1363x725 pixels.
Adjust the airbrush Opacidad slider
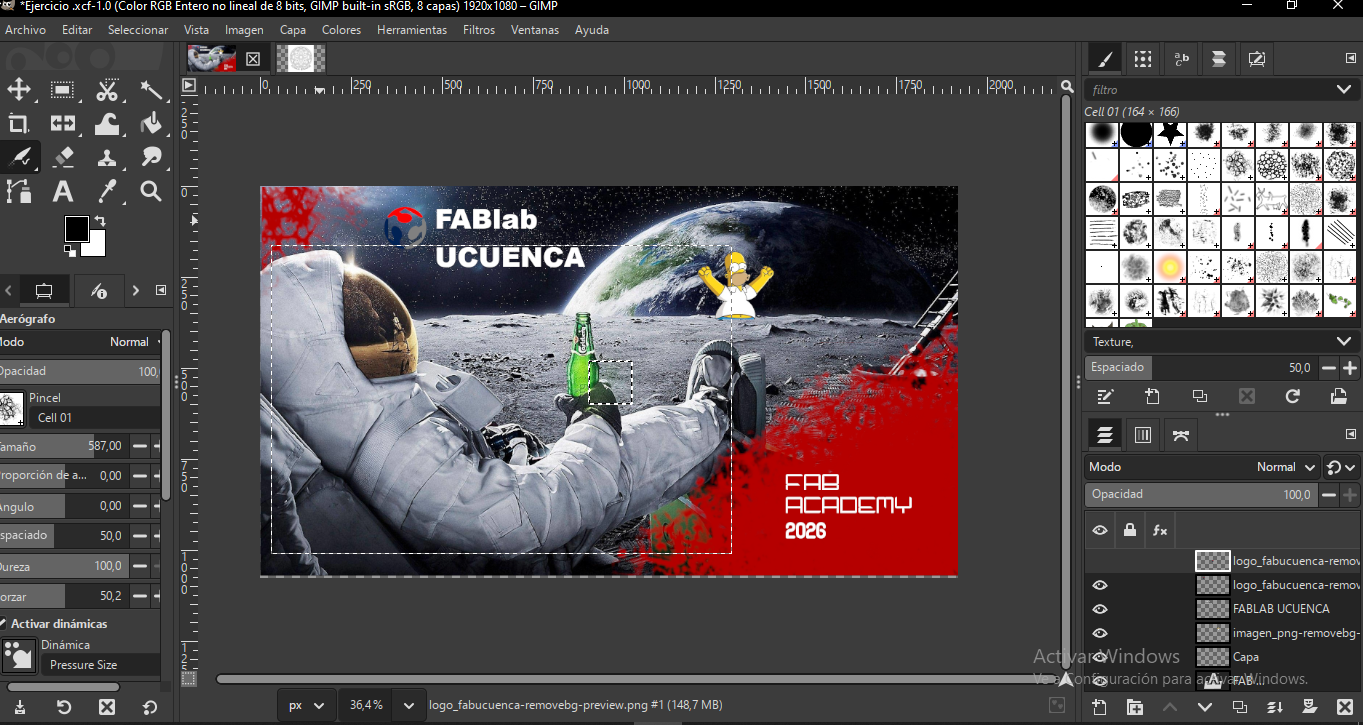point(80,371)
